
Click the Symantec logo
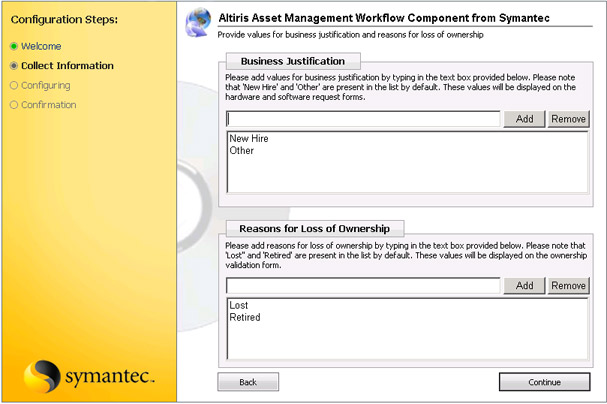click(x=89, y=376)
